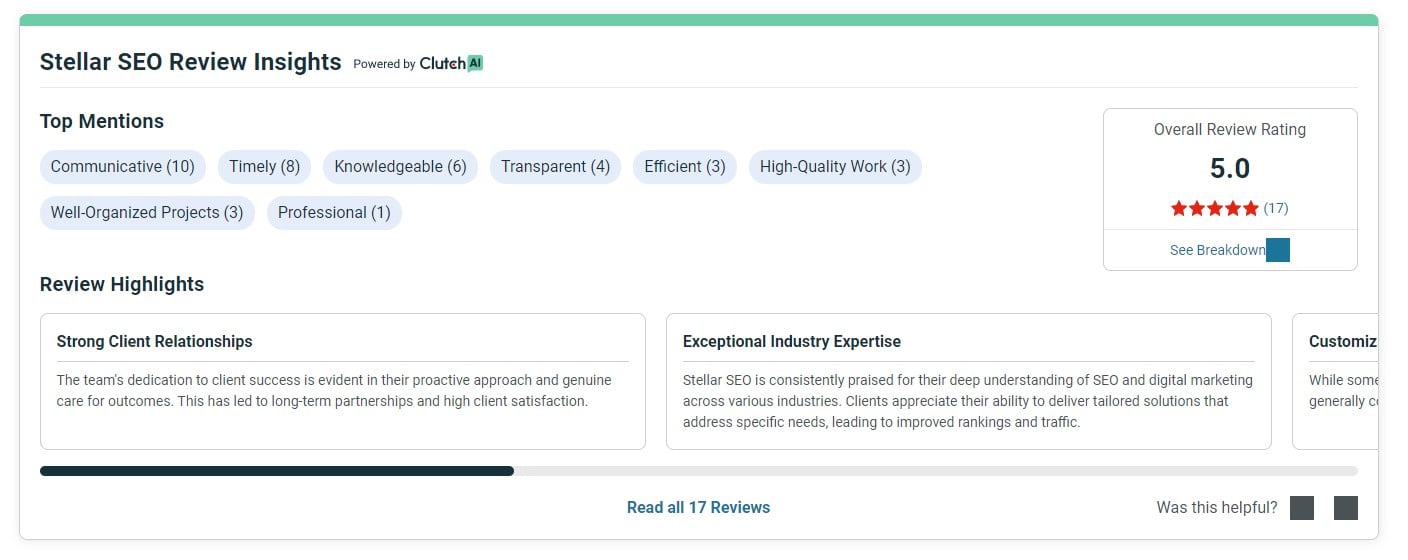Click Stellar SEO Review Insights title
Image resolution: width=1408 pixels, height=560 pixels.
[x=191, y=62]
